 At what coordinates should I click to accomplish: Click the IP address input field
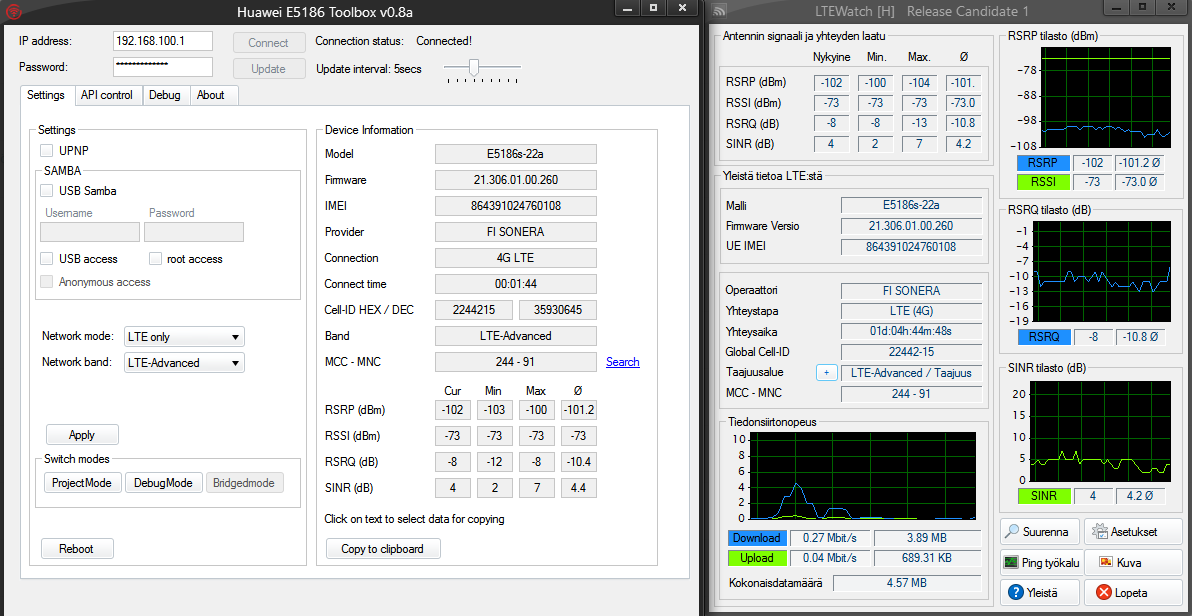pyautogui.click(x=163, y=41)
